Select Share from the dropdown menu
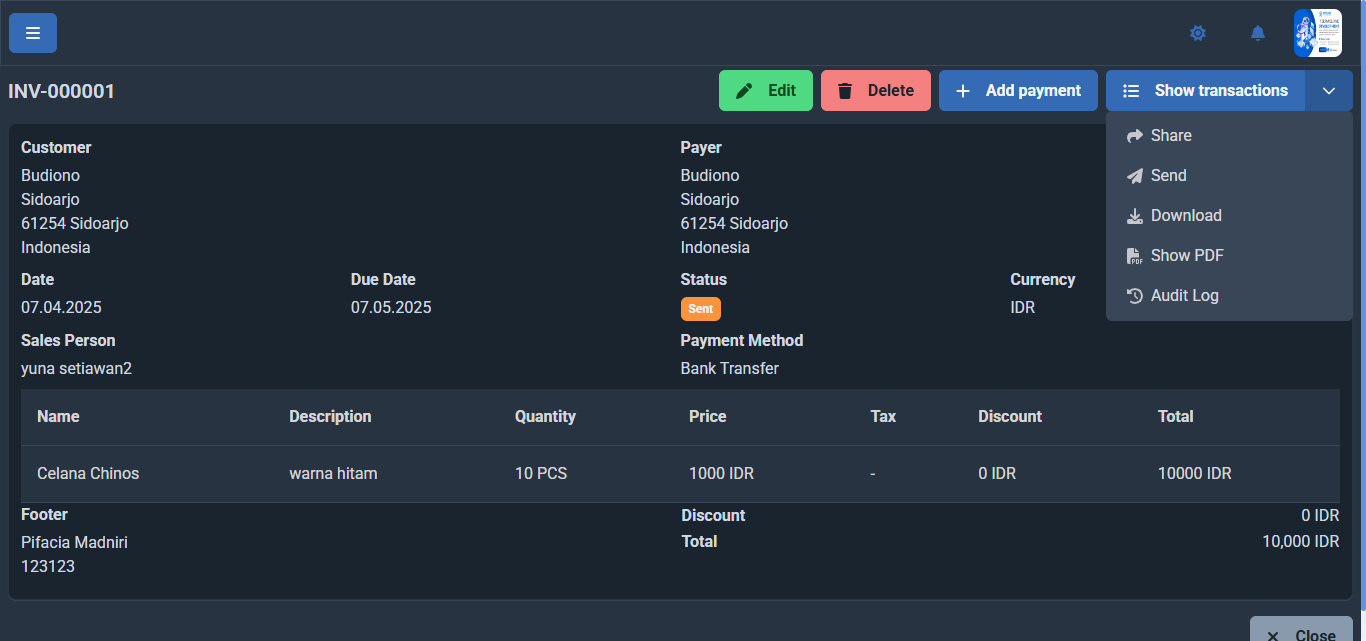 pyautogui.click(x=1170, y=136)
